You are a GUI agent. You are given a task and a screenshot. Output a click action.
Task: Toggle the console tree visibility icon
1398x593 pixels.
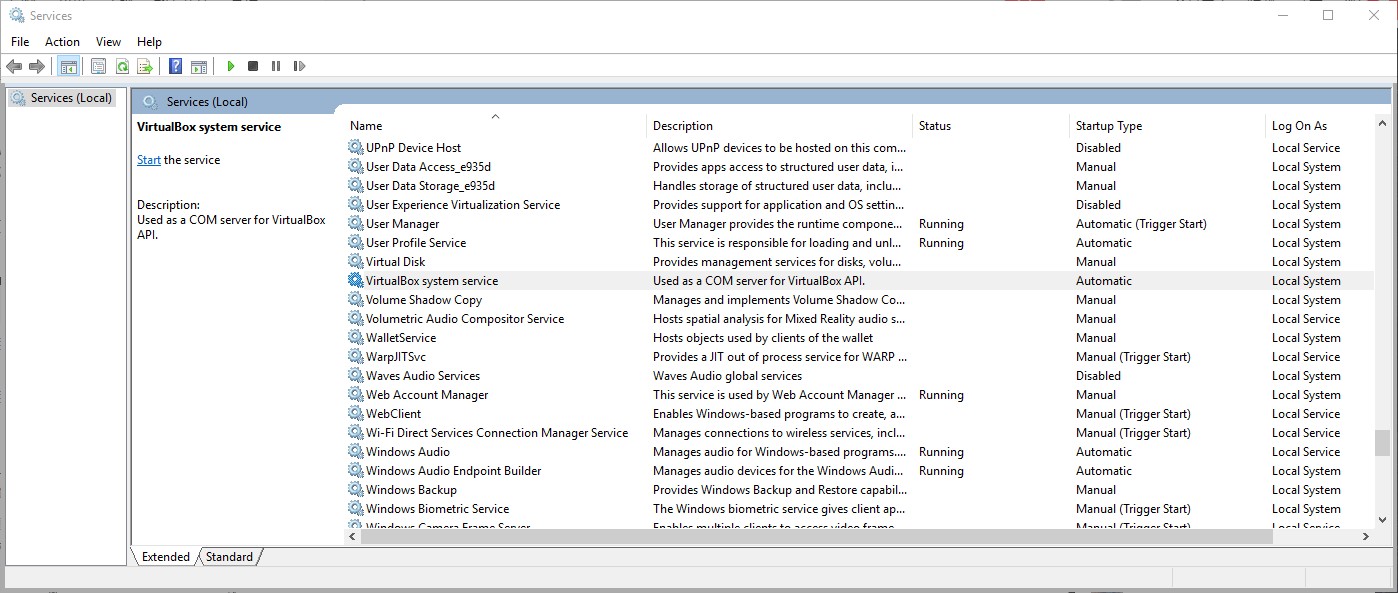pos(69,66)
